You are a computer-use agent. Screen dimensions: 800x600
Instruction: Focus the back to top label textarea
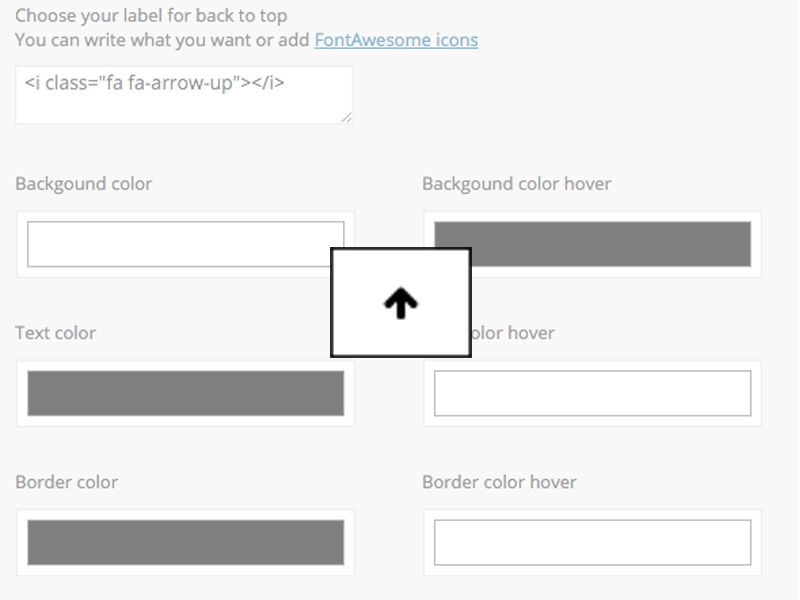coord(184,95)
